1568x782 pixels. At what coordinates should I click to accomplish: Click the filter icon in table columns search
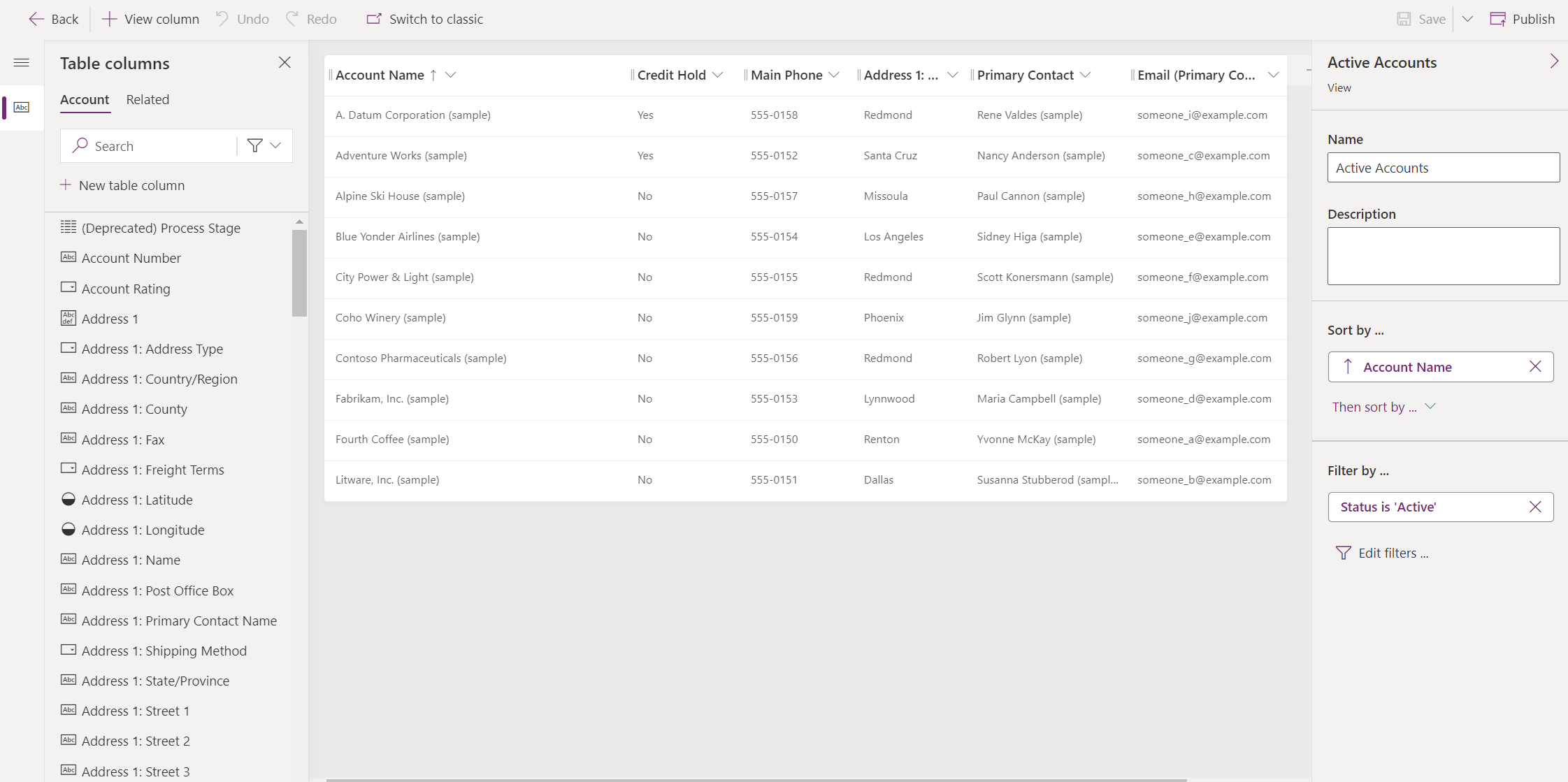coord(255,146)
